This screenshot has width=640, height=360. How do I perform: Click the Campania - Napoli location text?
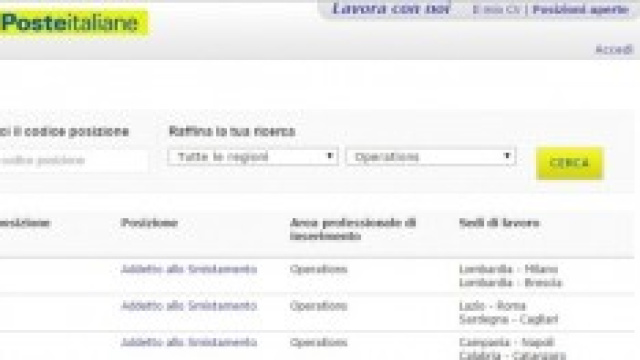pos(507,342)
